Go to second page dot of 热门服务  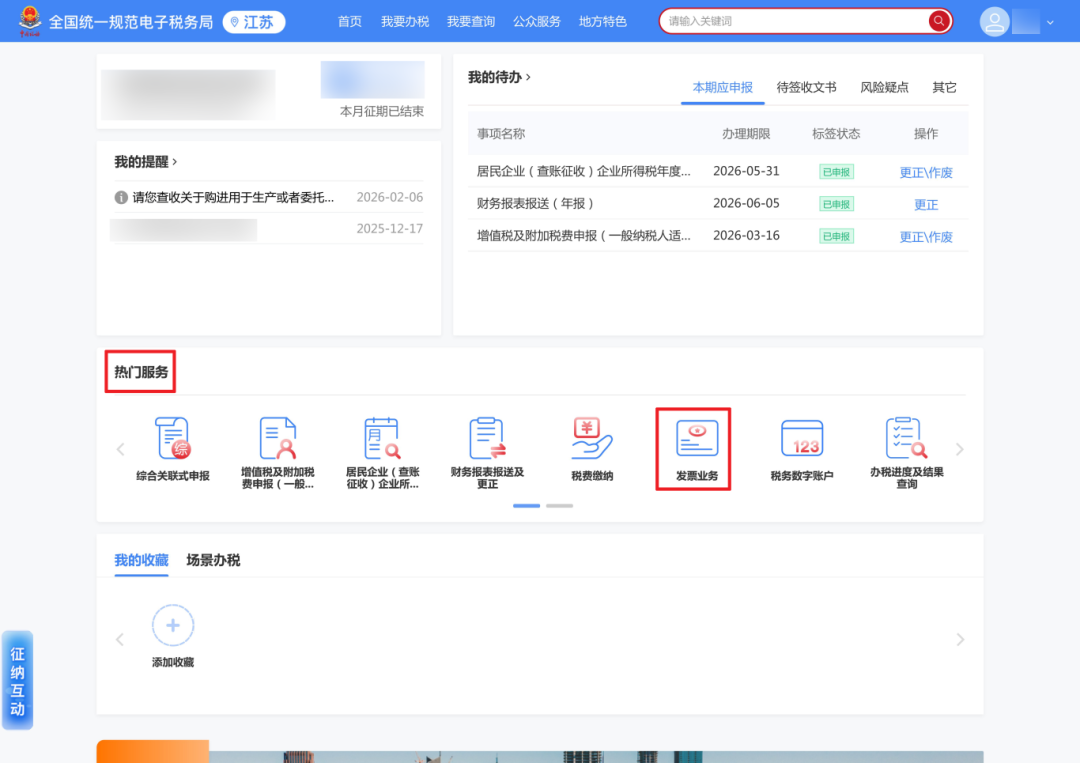tap(559, 505)
